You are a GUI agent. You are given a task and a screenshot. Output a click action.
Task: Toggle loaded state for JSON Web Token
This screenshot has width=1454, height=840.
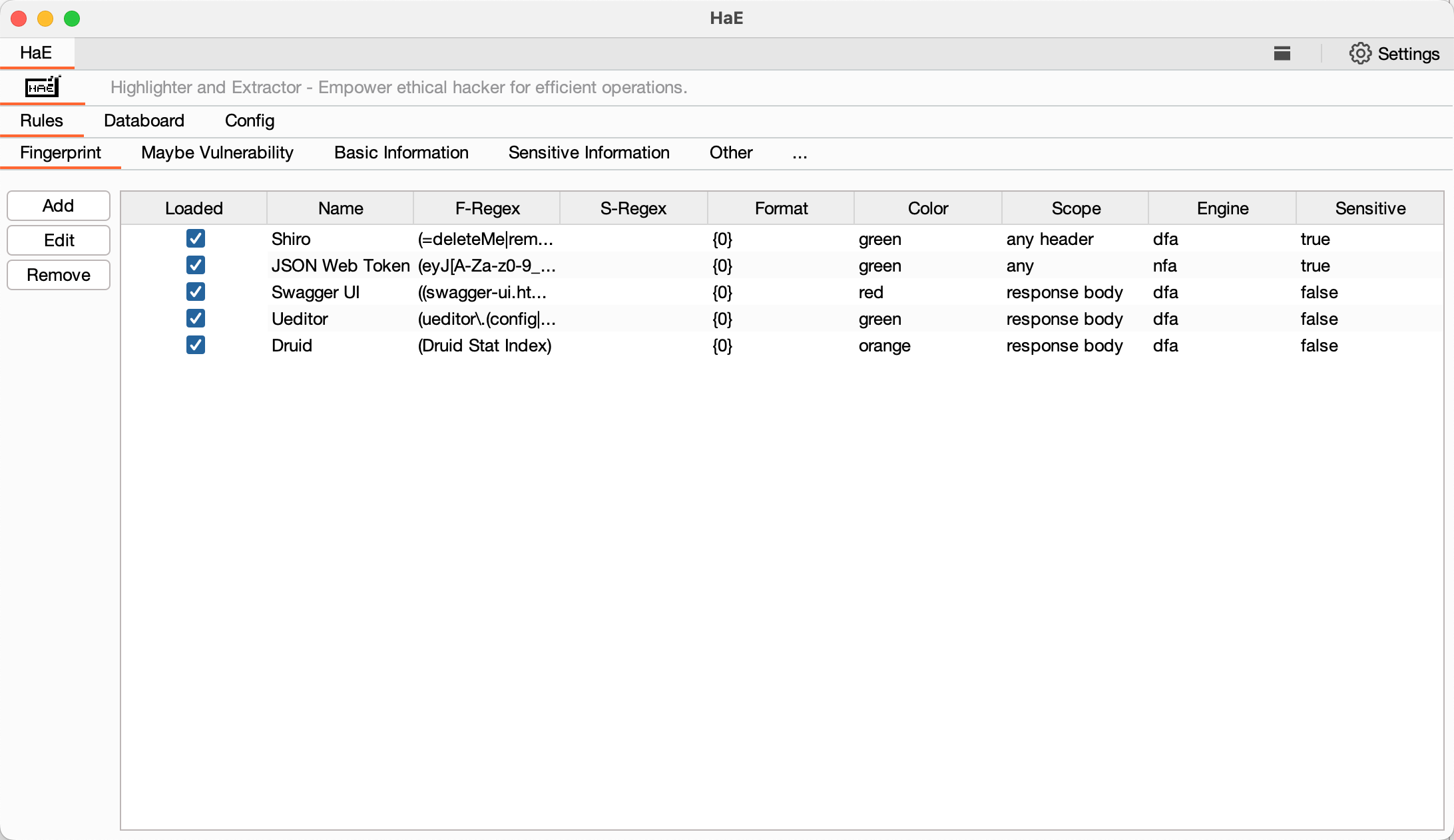tap(194, 265)
